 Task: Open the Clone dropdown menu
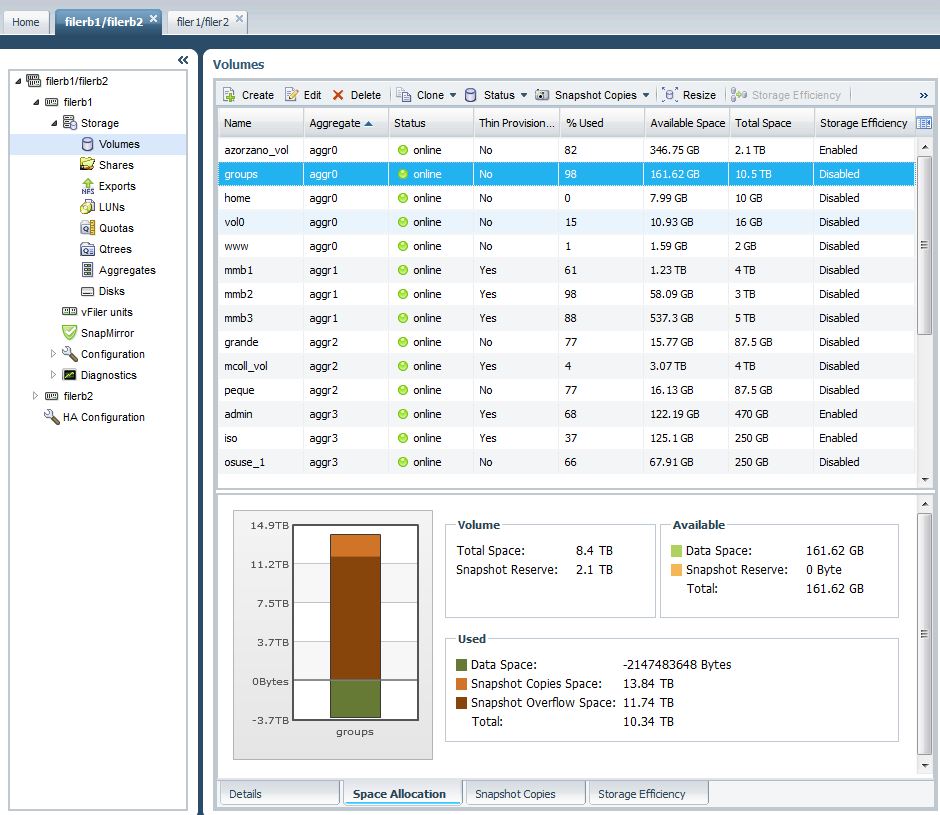click(x=453, y=96)
